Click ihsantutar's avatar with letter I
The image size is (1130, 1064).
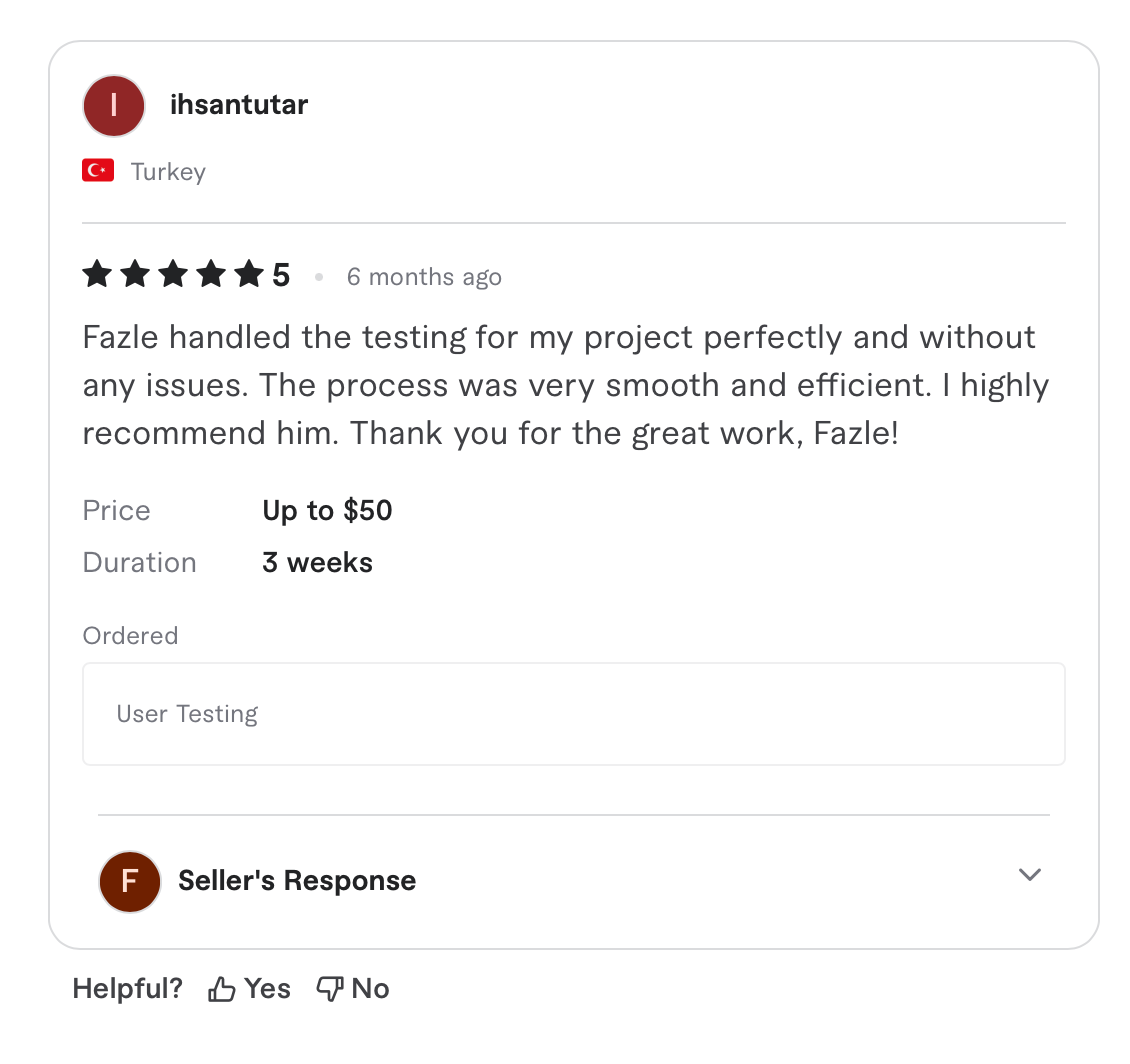[x=113, y=105]
